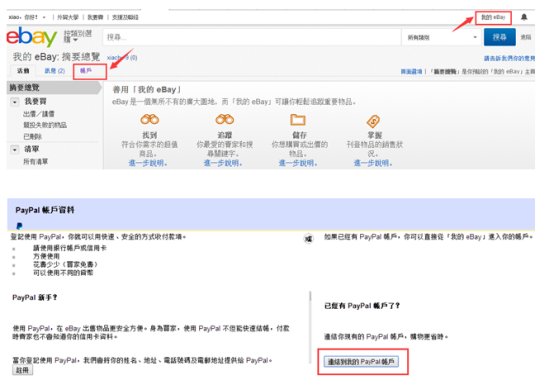Screen dimensions: 554x385
Task: Click 進一步說明 under 儲存
Action: pos(298,163)
